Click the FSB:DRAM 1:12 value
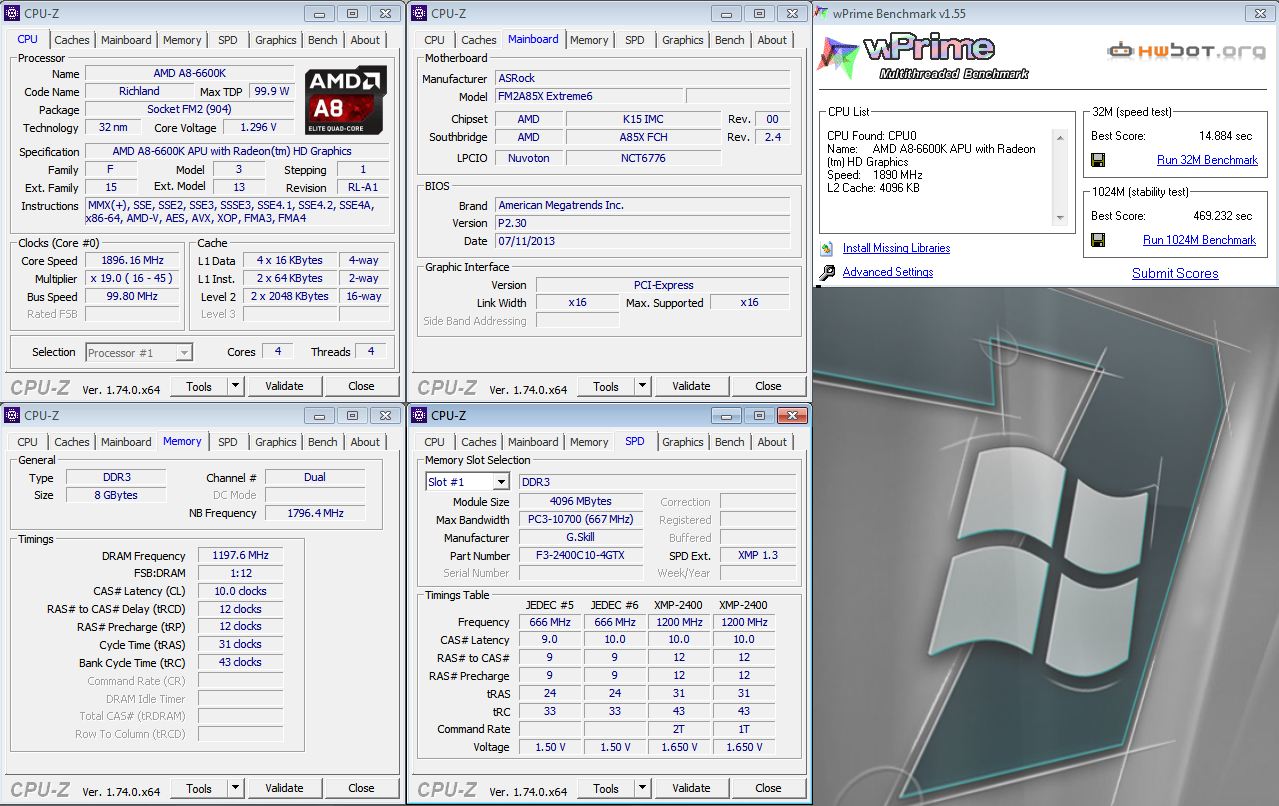Viewport: 1279px width, 806px height. click(240, 574)
